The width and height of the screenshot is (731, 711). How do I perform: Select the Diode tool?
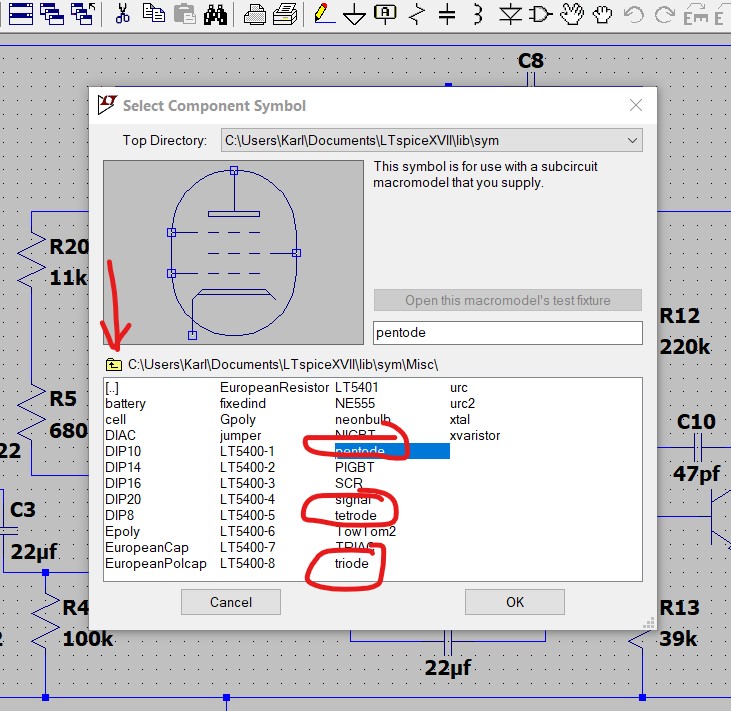(510, 14)
